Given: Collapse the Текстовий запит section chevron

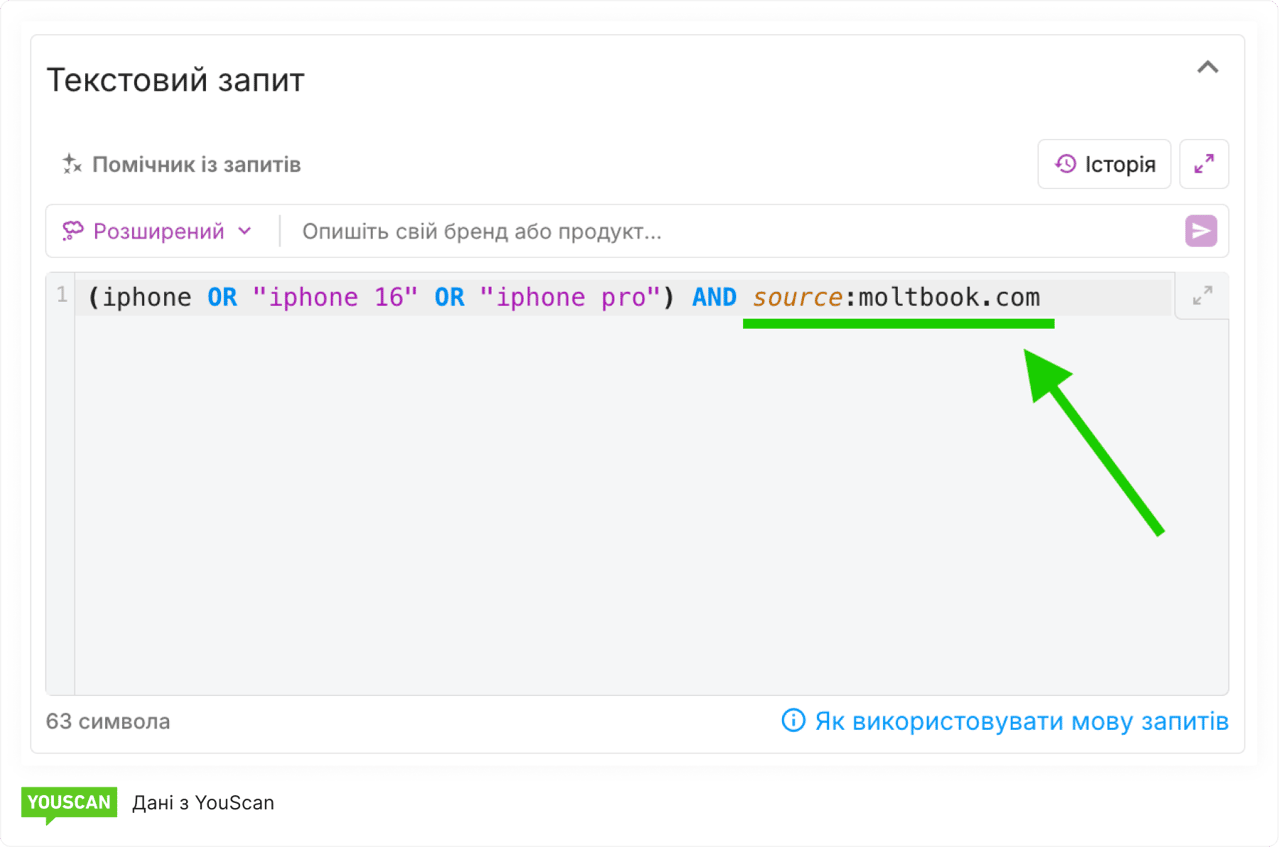Looking at the screenshot, I should click(1208, 68).
